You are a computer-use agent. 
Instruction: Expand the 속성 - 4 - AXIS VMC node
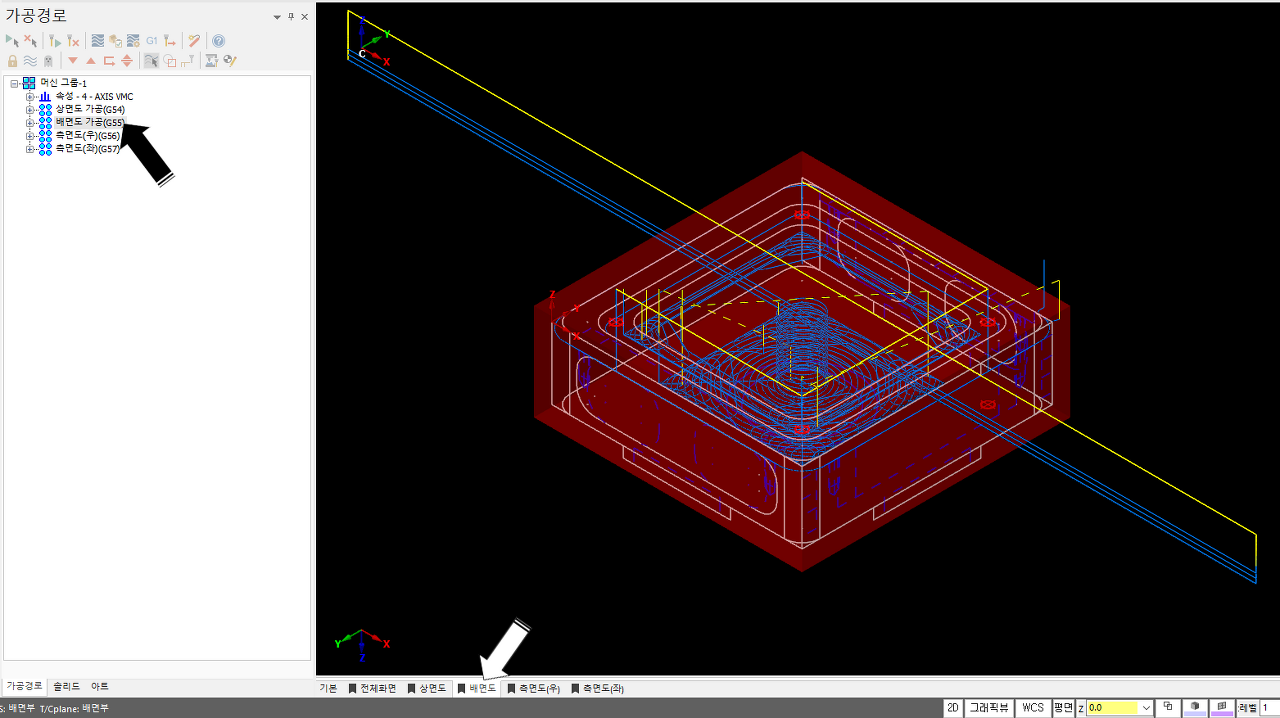30,96
